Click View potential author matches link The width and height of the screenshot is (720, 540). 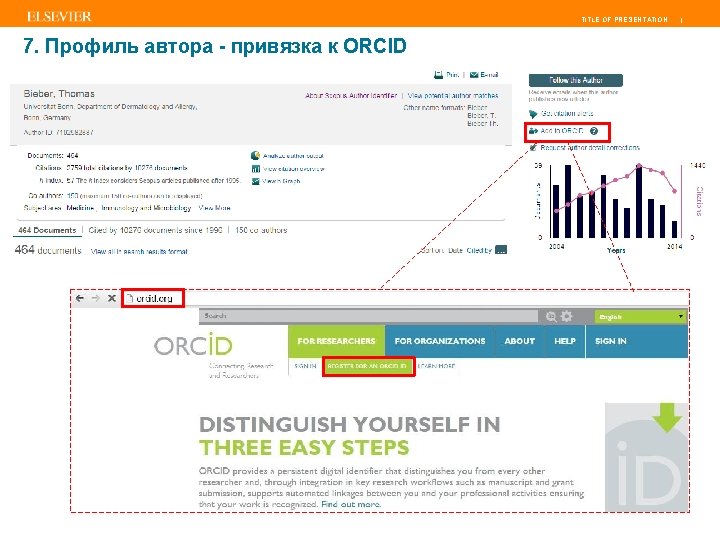click(x=453, y=96)
